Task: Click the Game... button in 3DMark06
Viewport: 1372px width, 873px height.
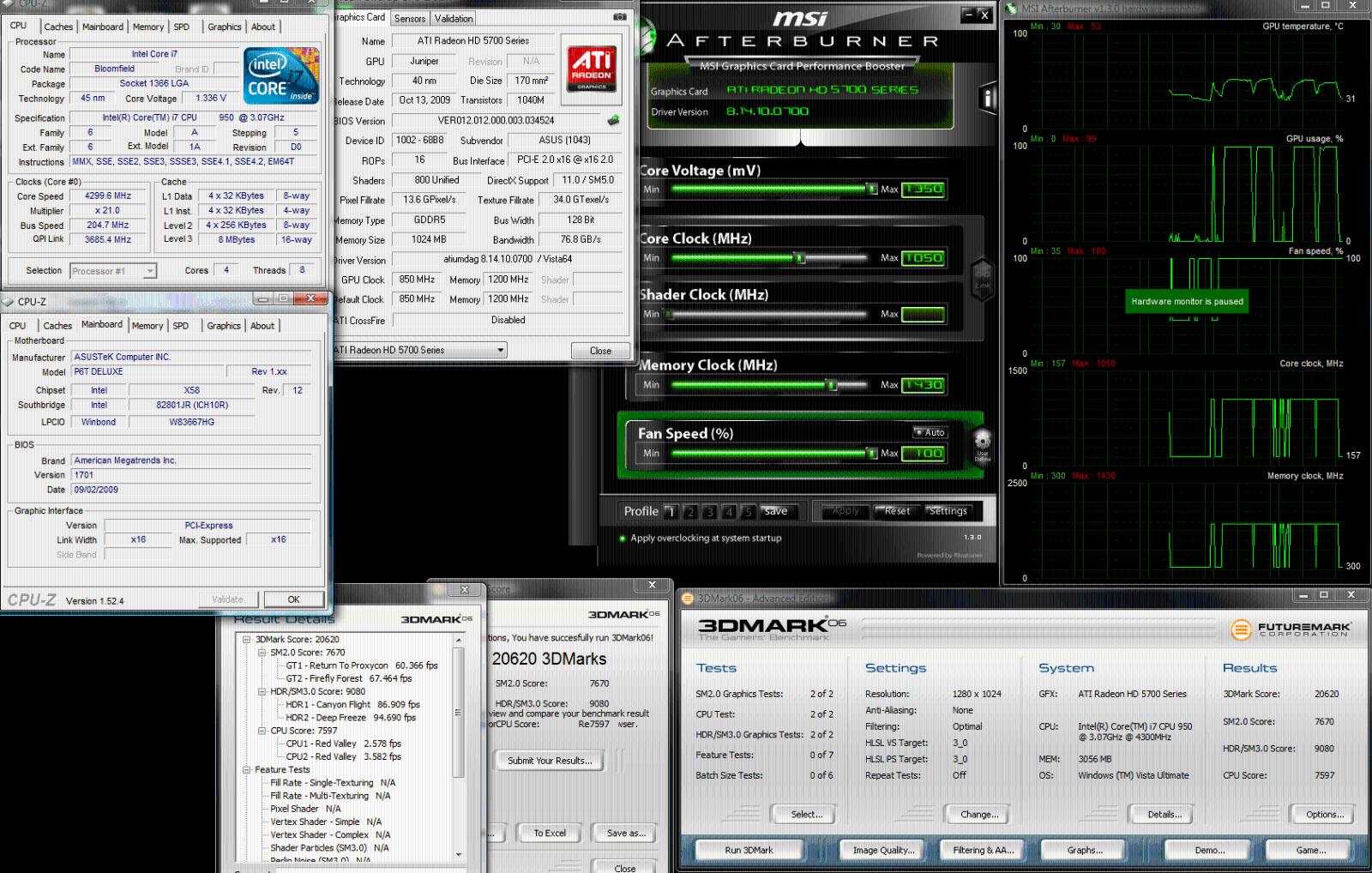Action: (x=1310, y=850)
